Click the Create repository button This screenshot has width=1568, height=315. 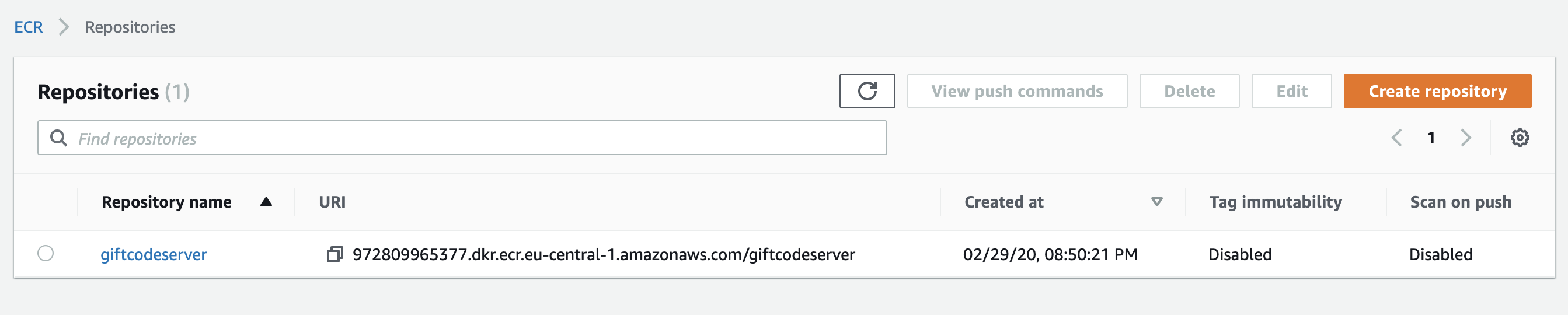[x=1437, y=91]
